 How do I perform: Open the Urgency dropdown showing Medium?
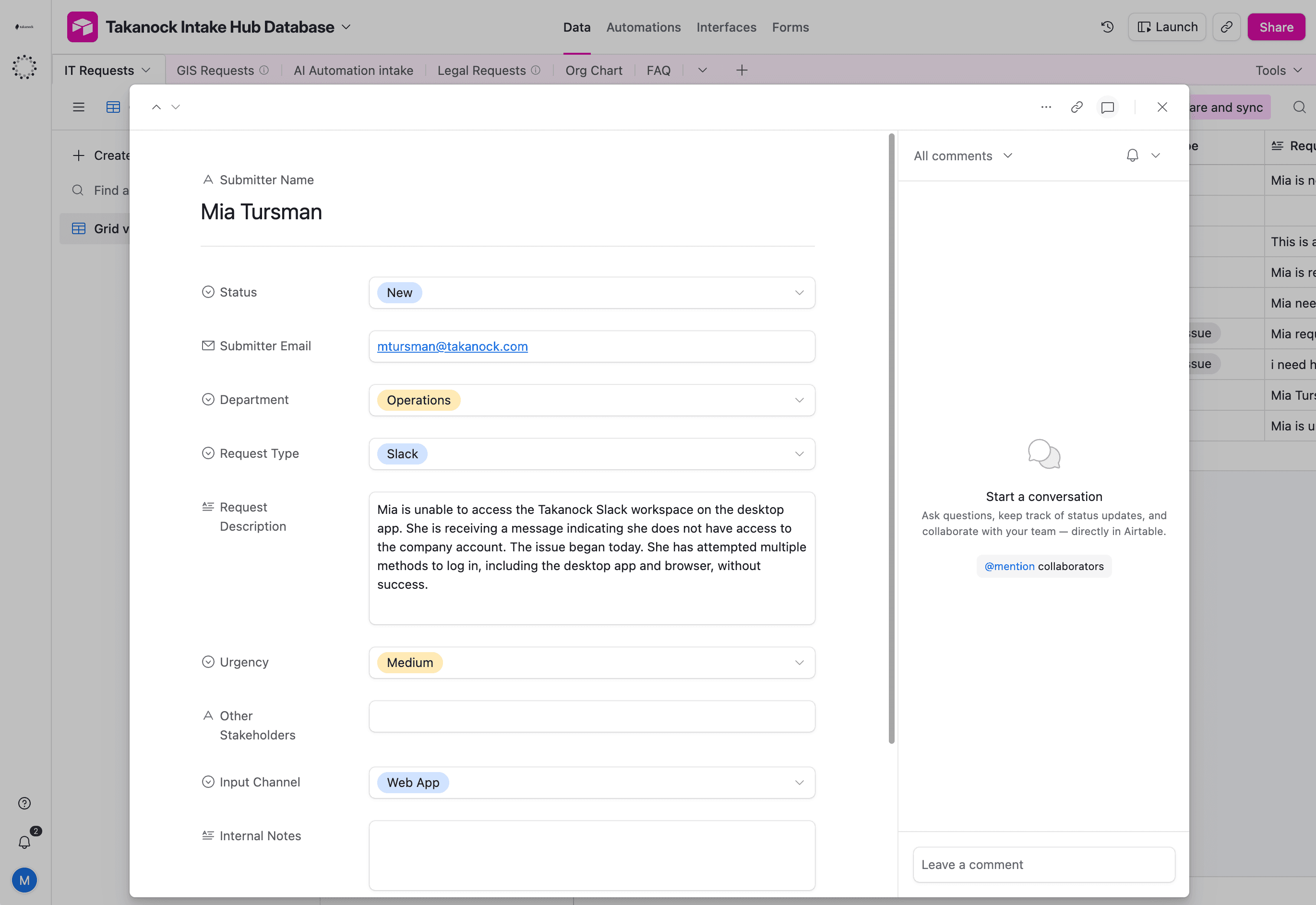(592, 663)
